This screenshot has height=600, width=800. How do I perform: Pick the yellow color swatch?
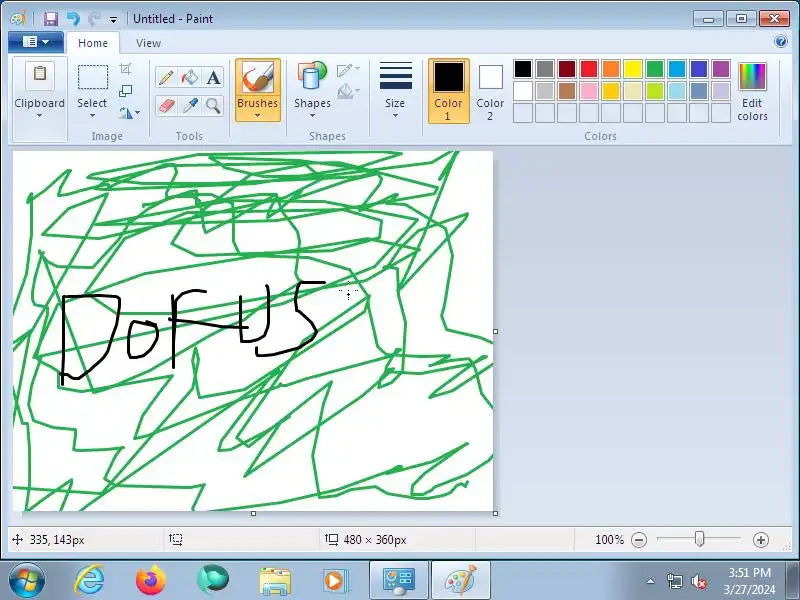(x=633, y=69)
